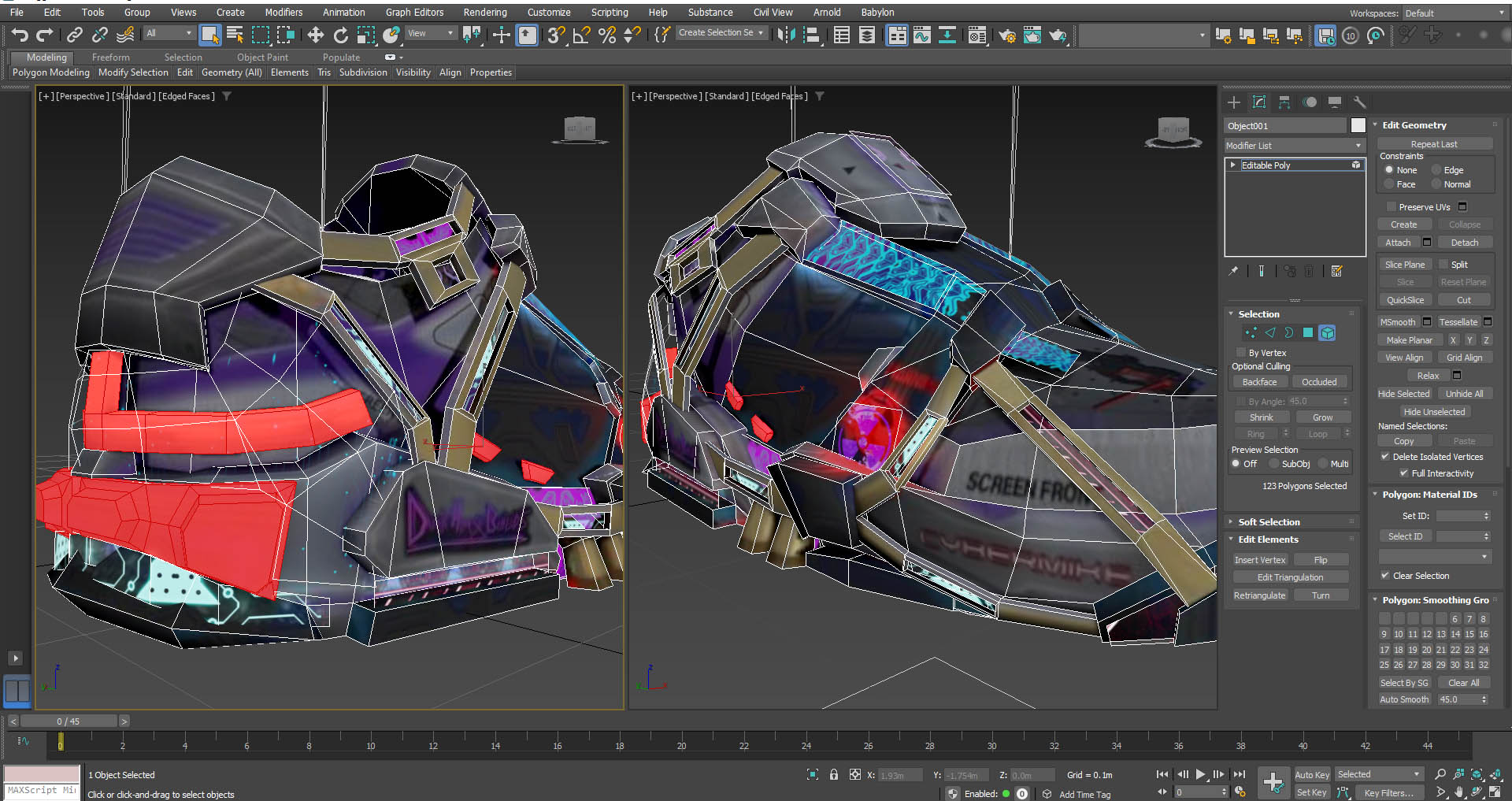Select the Move tool in main toolbar
Image resolution: width=1512 pixels, height=801 pixels.
point(315,35)
